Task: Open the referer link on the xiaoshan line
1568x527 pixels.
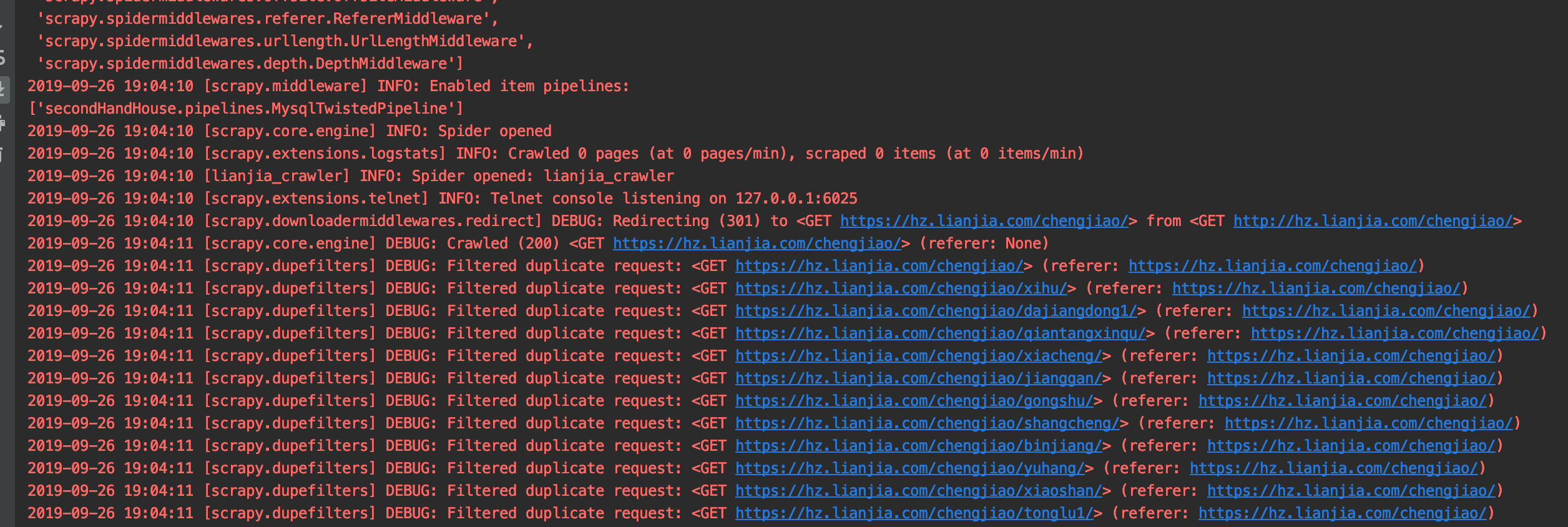Action: click(1351, 491)
